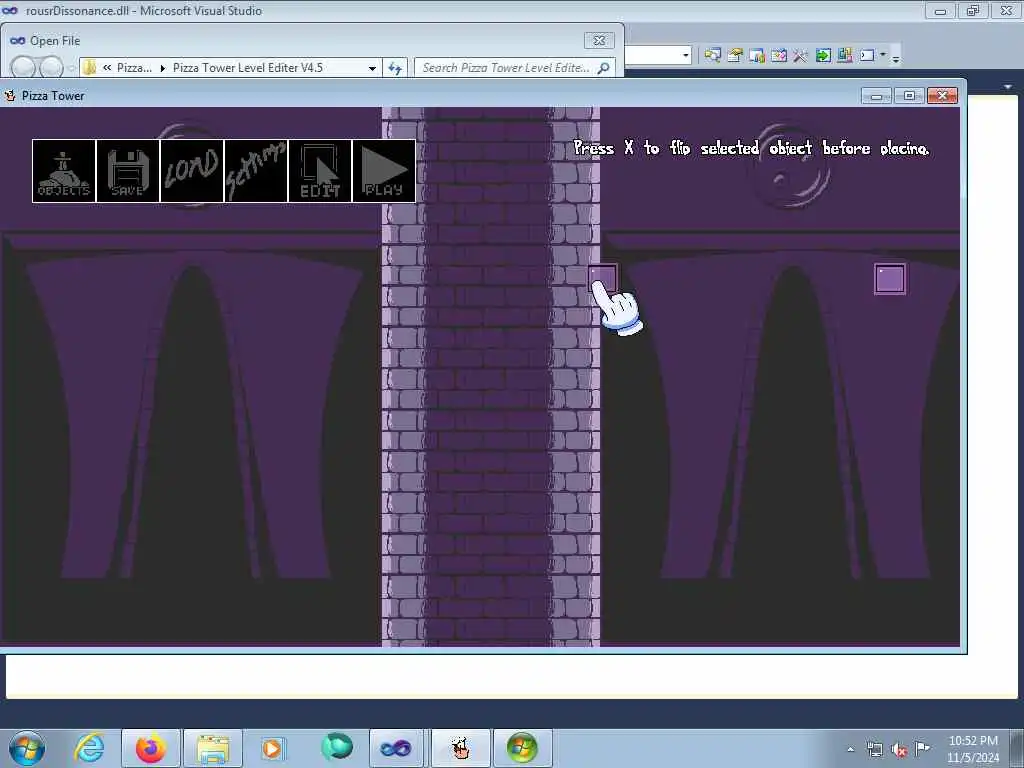The image size is (1024, 768).
Task: Click the muted volume icon in system tray
Action: pyautogui.click(x=899, y=750)
